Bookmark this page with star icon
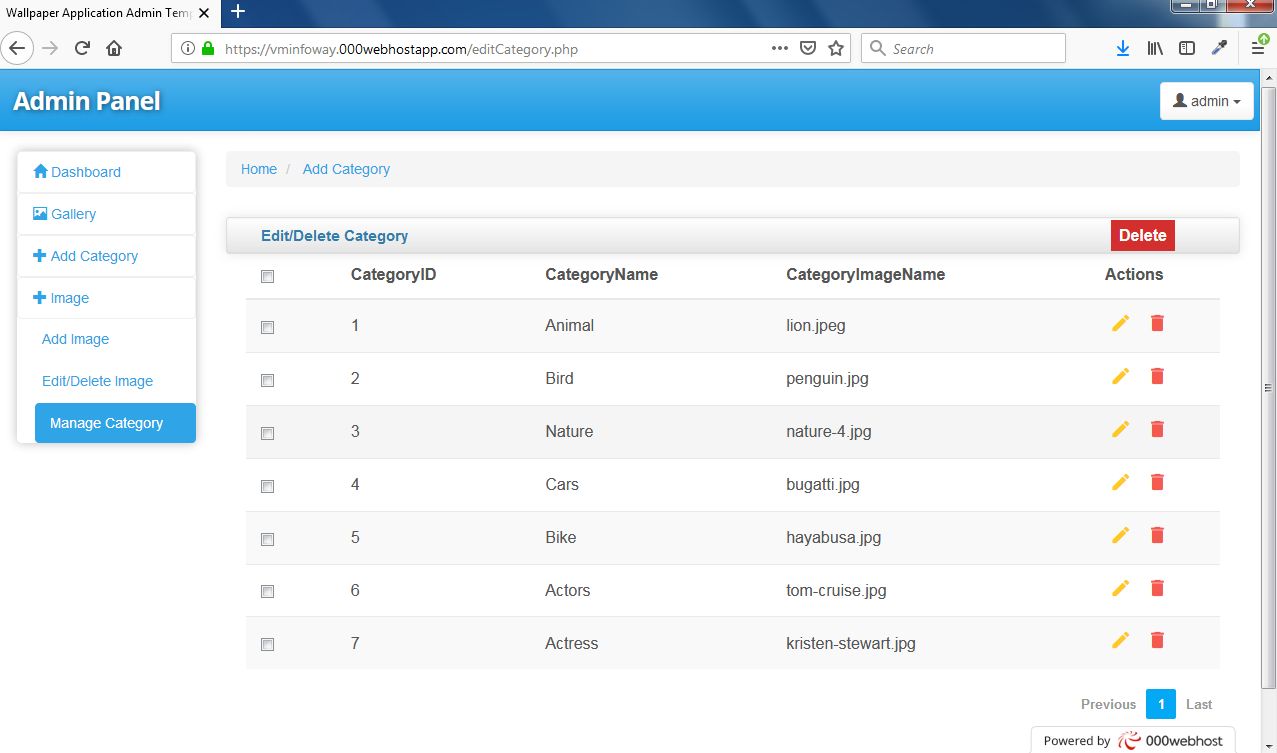This screenshot has height=753, width=1277. [836, 48]
